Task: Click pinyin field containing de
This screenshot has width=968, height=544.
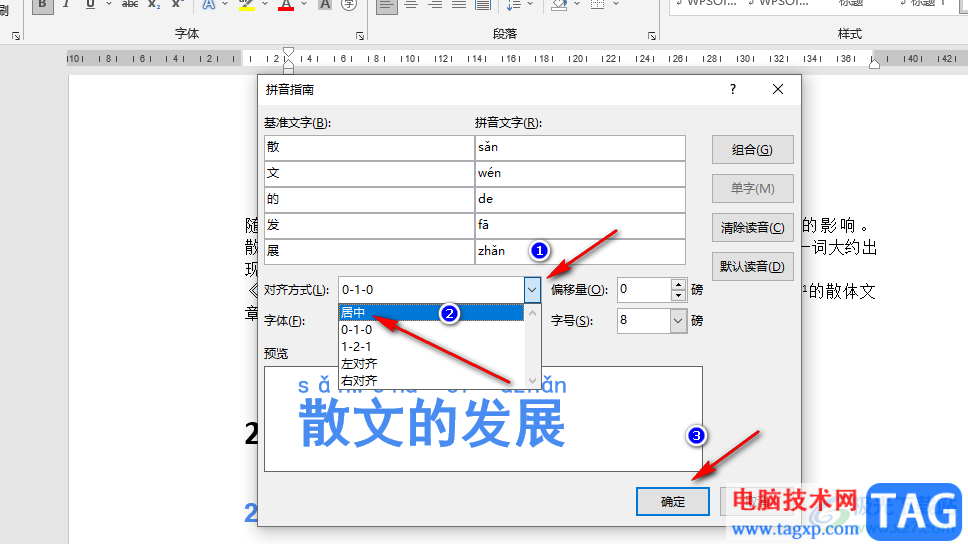Action: pyautogui.click(x=580, y=199)
